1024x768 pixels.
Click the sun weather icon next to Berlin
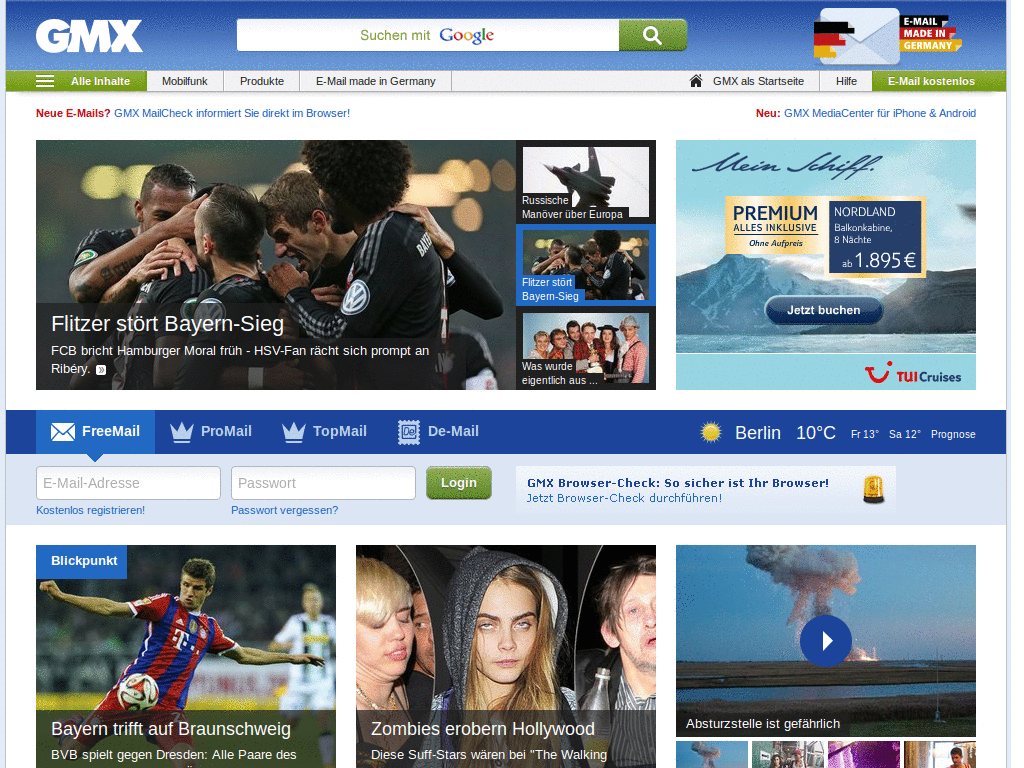[x=711, y=431]
